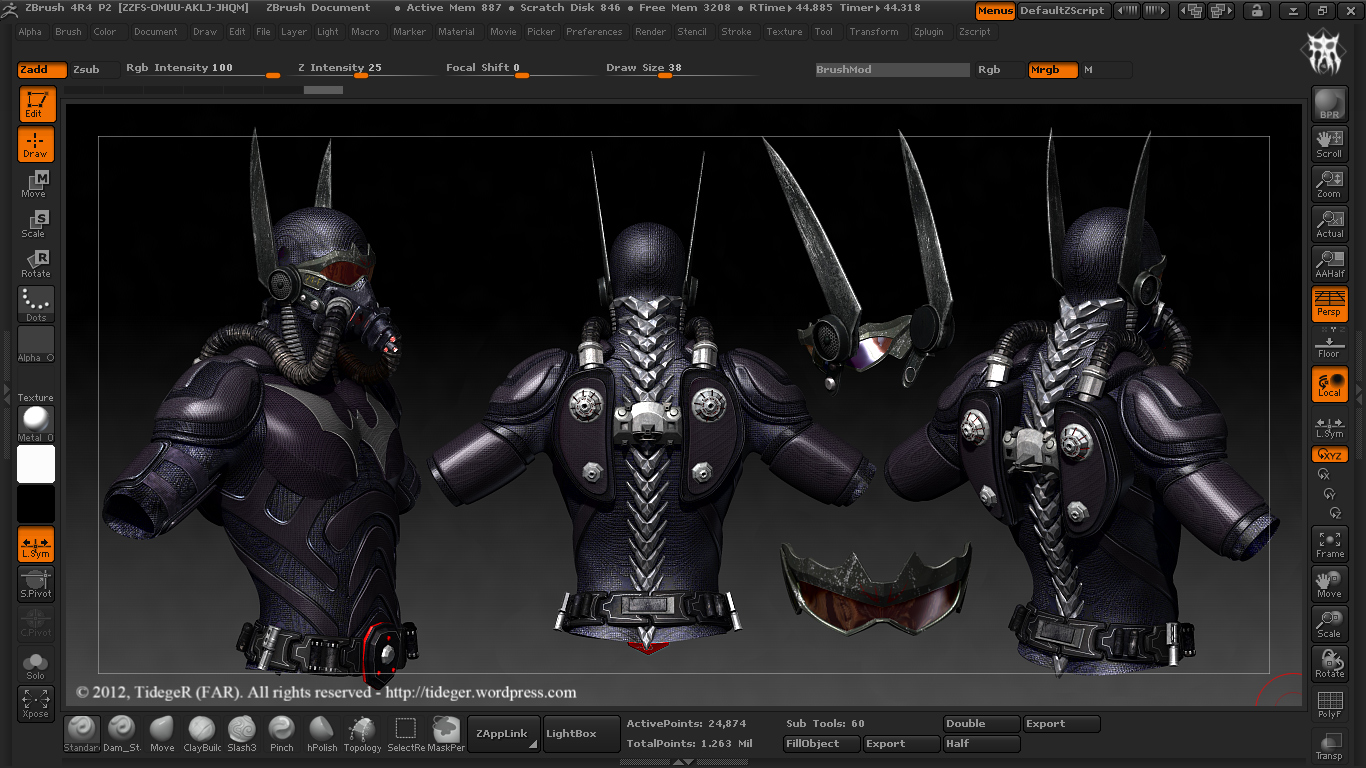Open the Render menu
The height and width of the screenshot is (768, 1366).
pyautogui.click(x=650, y=32)
